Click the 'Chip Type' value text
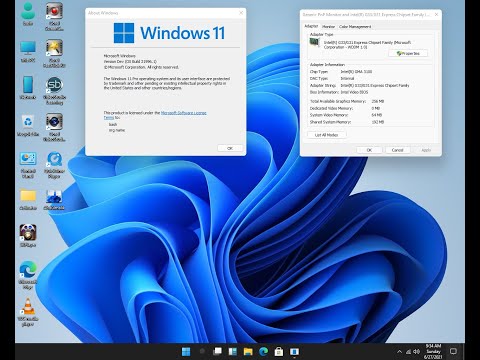 click(x=356, y=72)
